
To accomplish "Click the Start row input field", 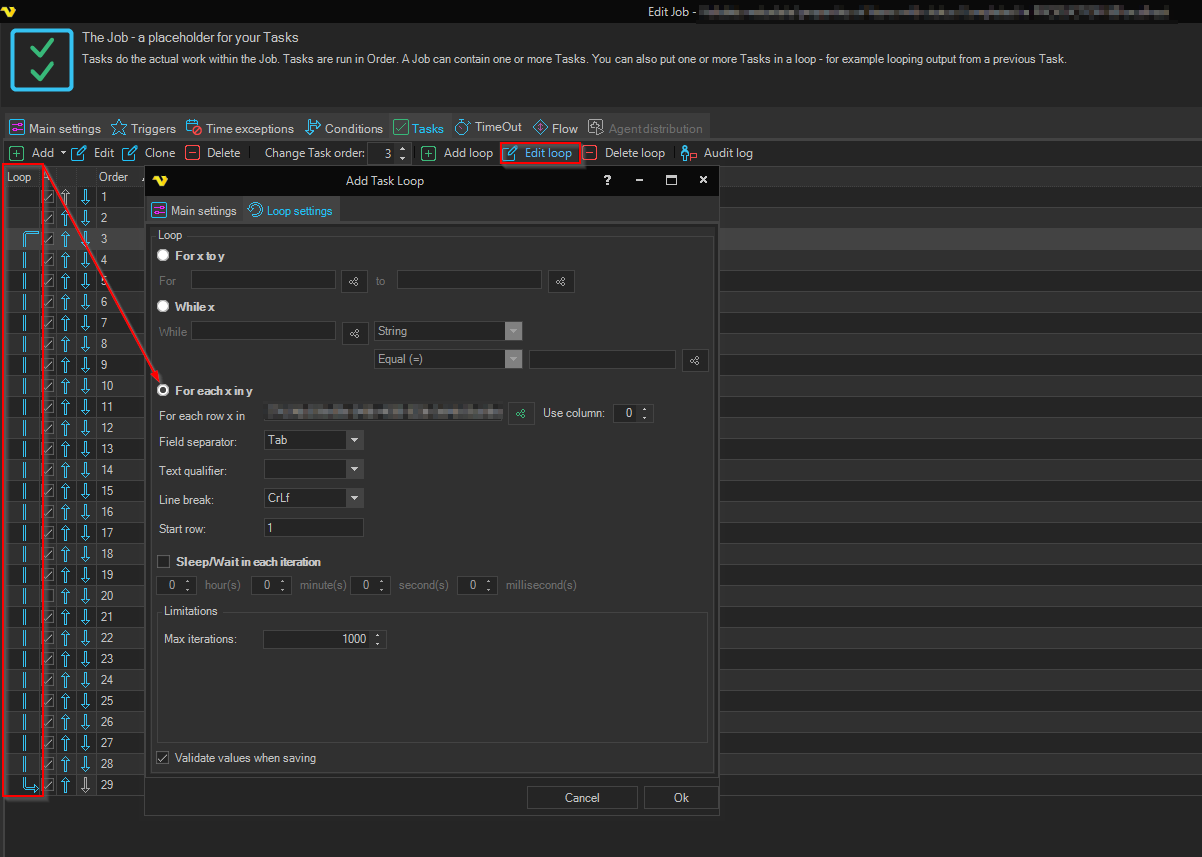I will point(313,527).
